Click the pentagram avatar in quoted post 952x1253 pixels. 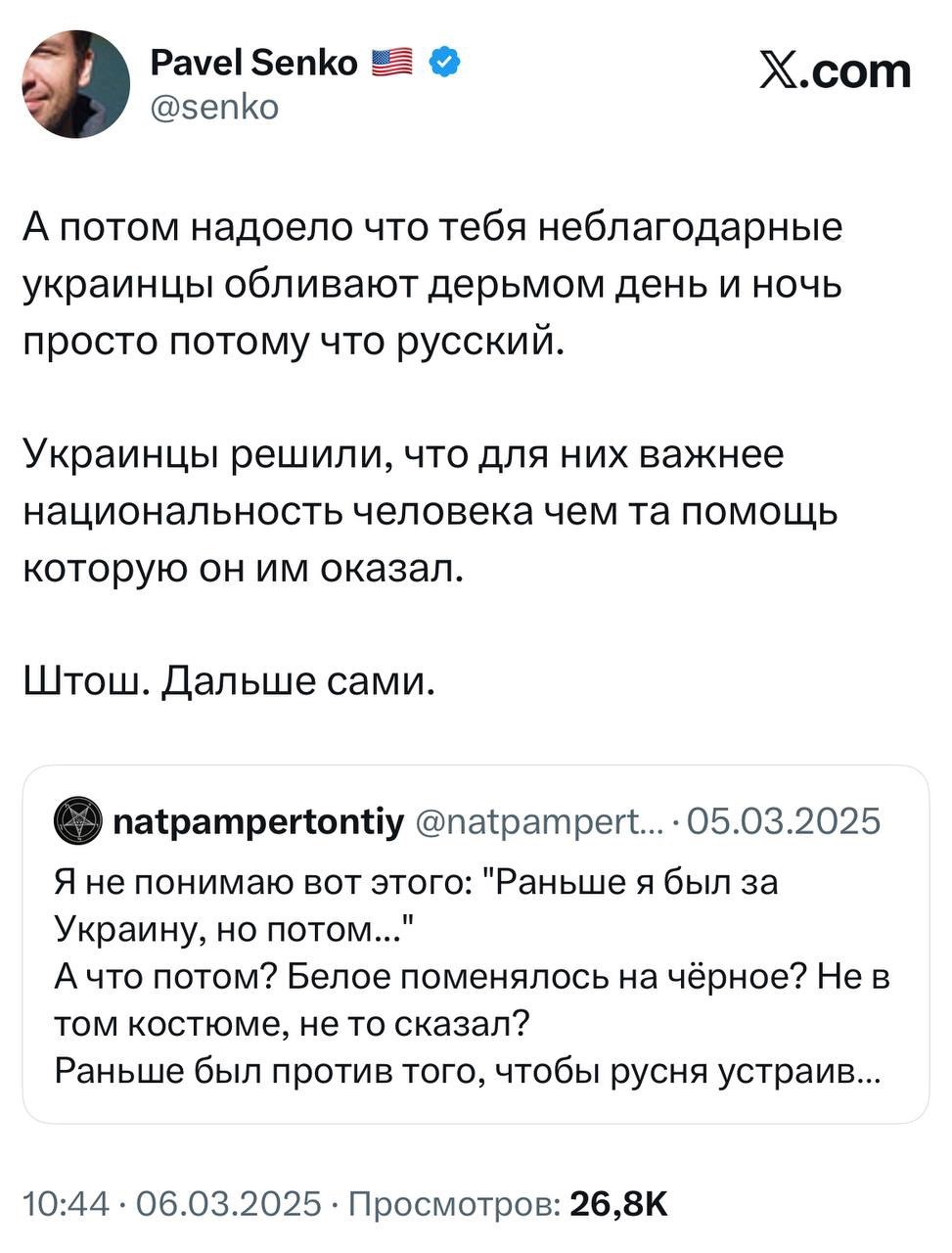(75, 820)
